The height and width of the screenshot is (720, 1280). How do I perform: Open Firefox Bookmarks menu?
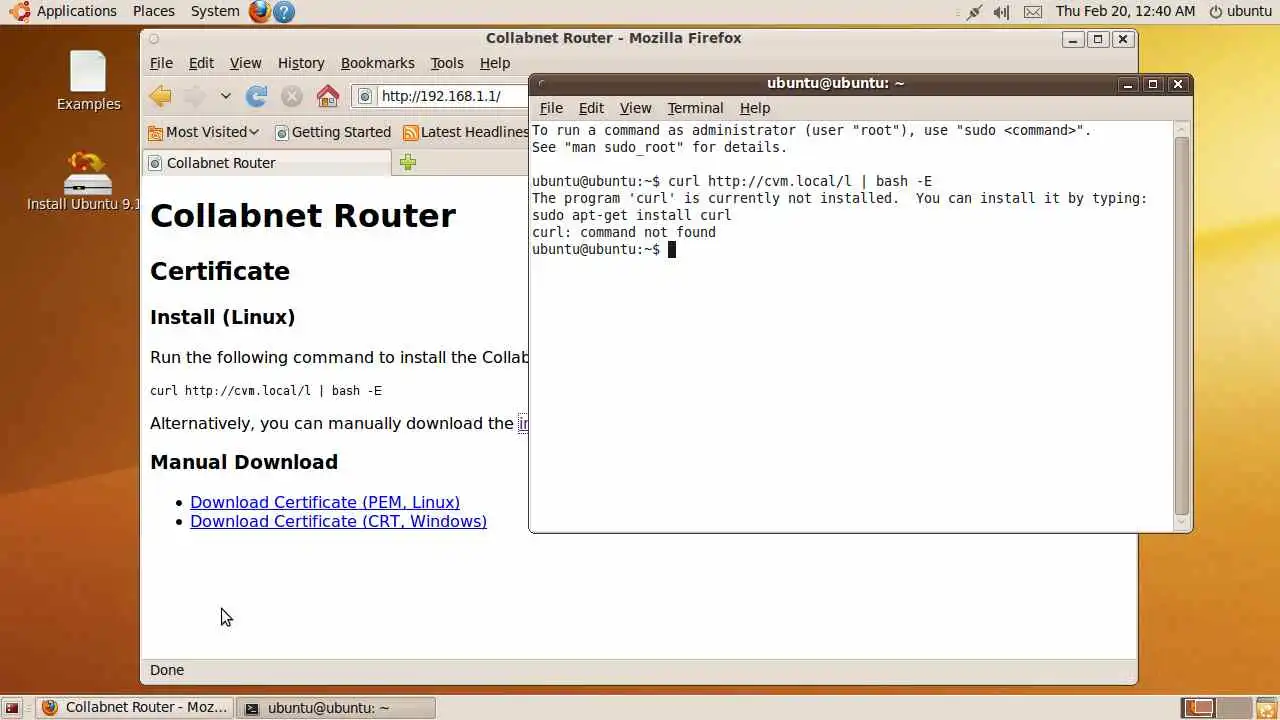377,63
